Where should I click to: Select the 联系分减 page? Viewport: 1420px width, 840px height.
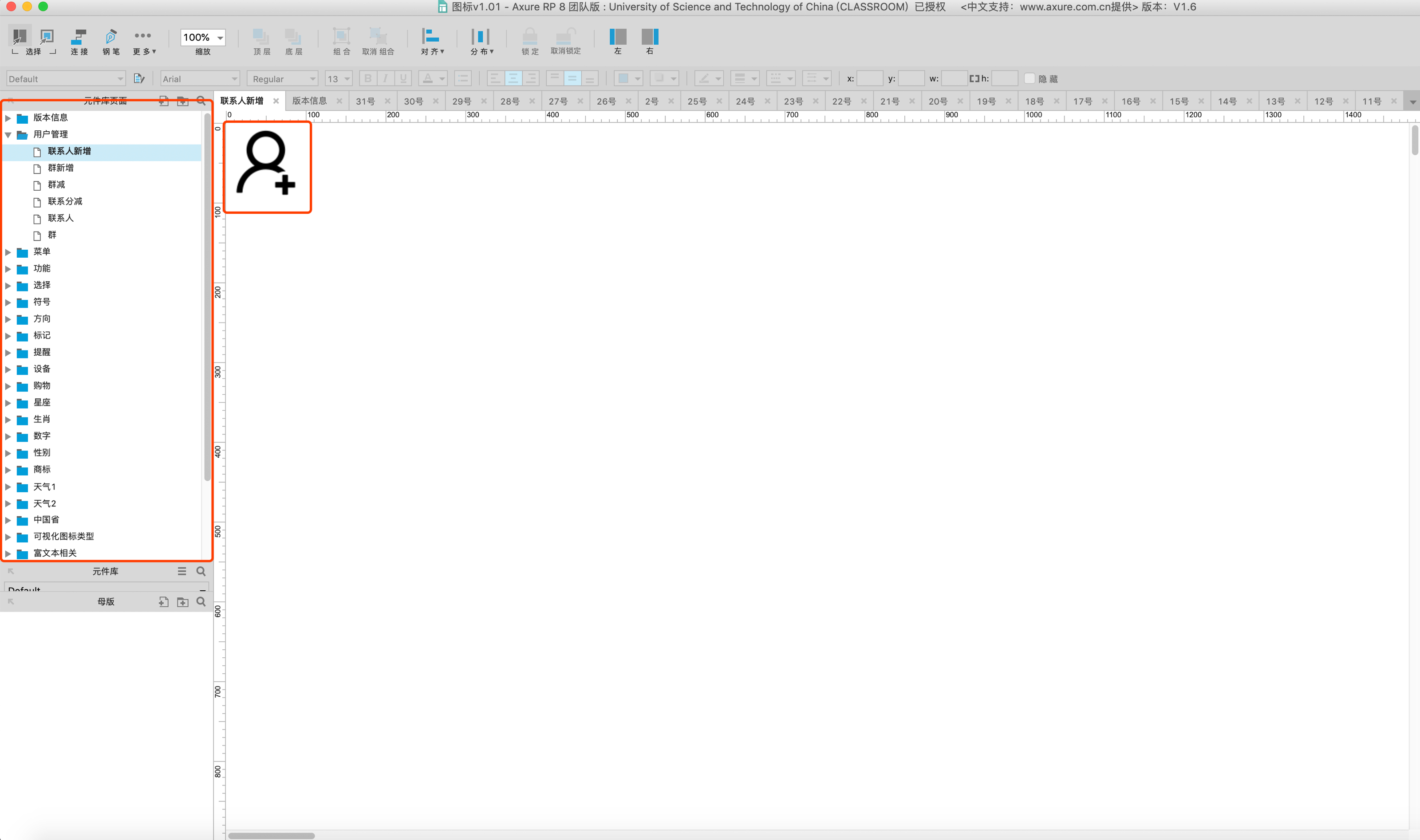pyautogui.click(x=65, y=201)
